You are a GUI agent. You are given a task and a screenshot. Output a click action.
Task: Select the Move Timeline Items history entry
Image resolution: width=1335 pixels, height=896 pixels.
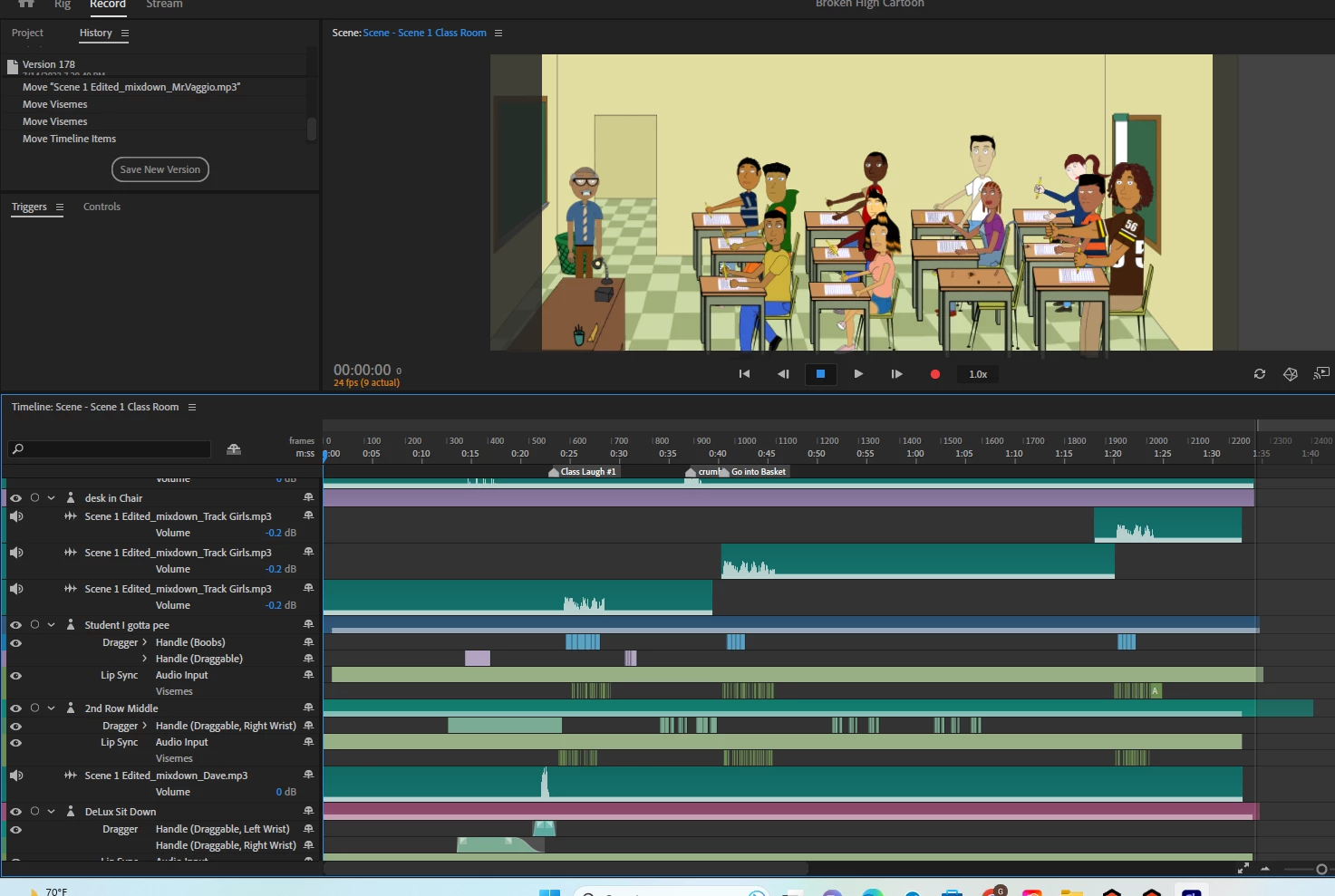tap(70, 140)
